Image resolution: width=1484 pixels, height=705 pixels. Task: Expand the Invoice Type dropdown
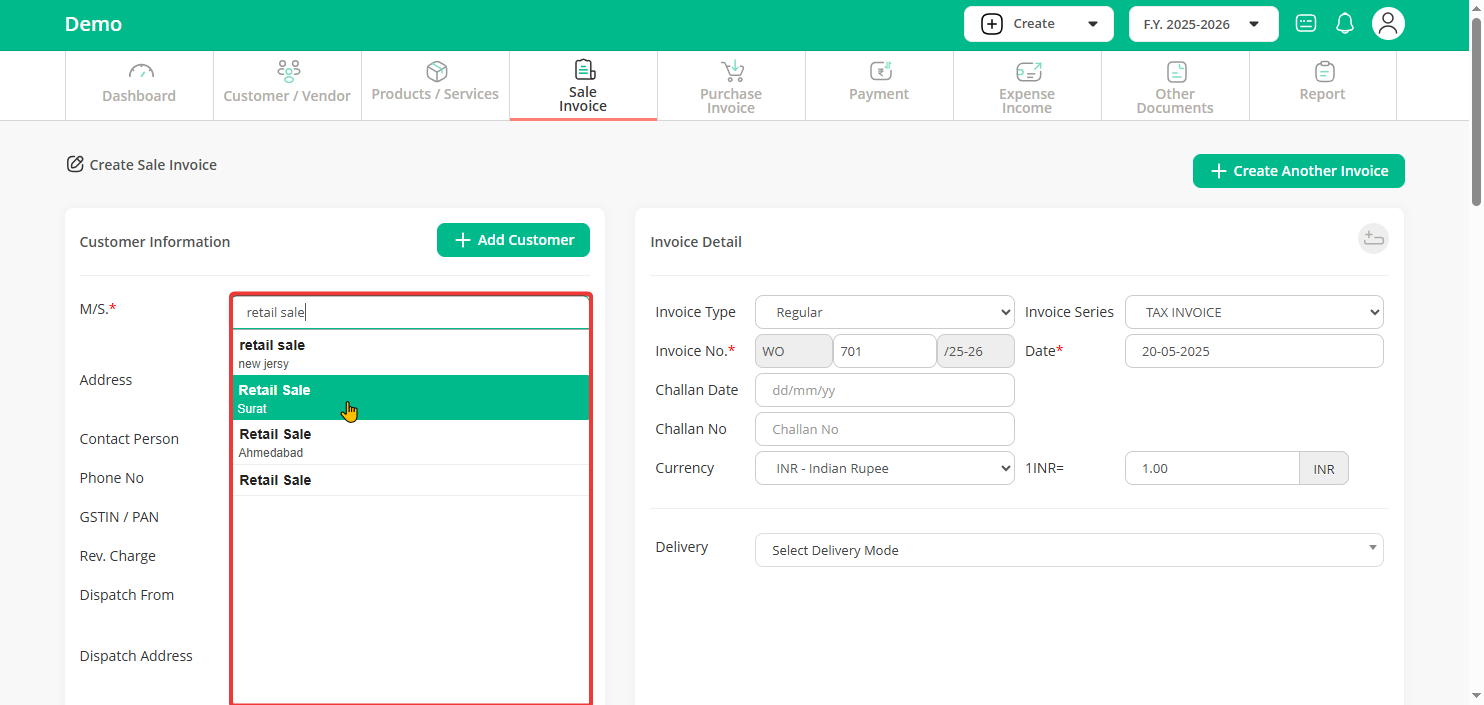pos(884,312)
